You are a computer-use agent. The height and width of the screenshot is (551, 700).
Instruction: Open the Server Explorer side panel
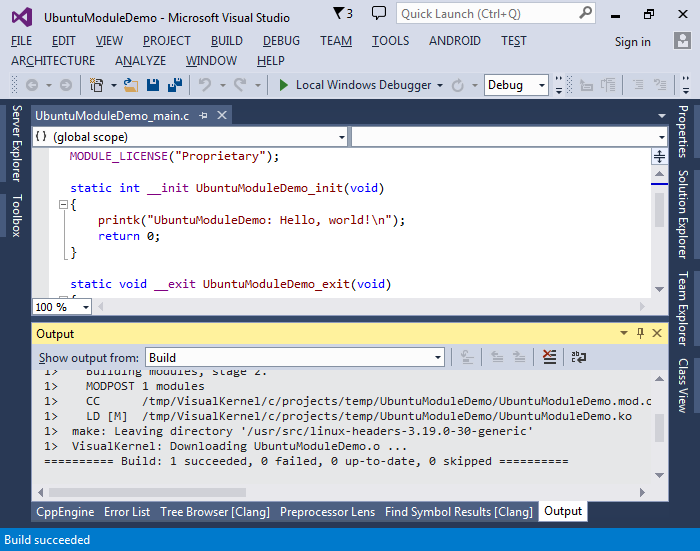point(17,143)
